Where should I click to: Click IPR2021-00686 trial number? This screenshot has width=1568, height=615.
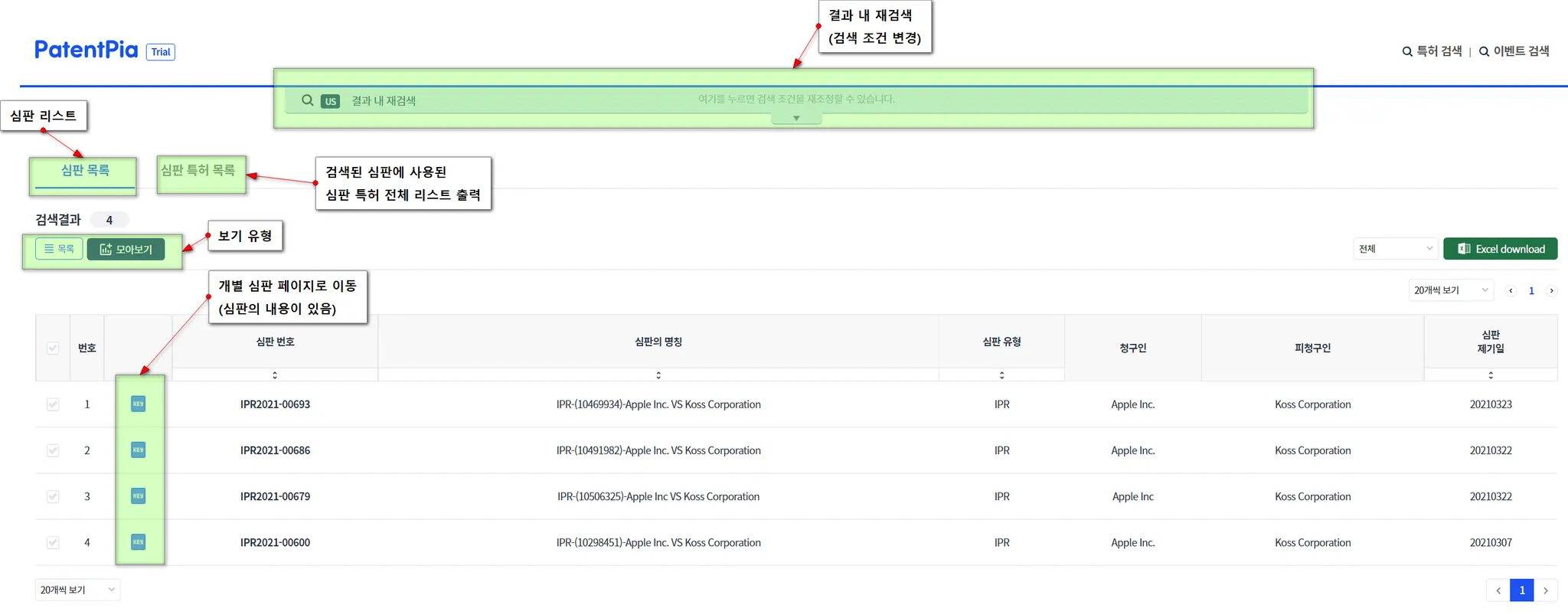point(275,450)
